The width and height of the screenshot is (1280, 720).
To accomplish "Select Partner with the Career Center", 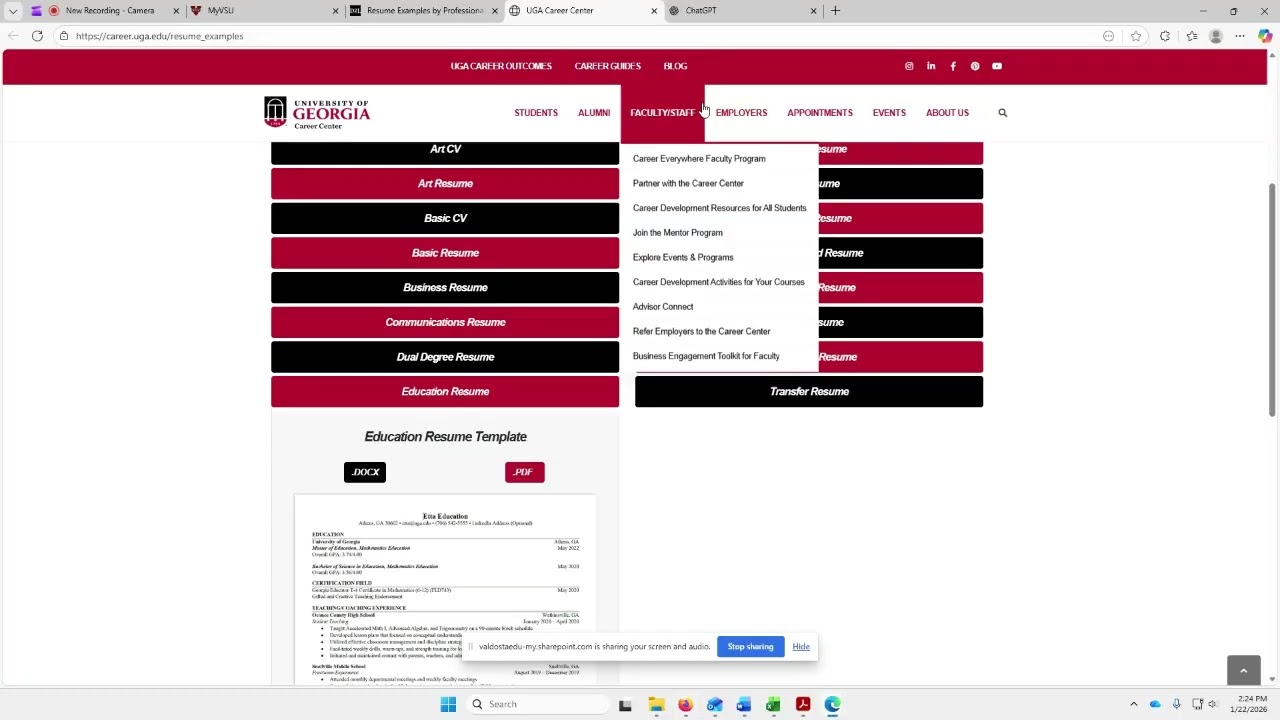I will pyautogui.click(x=688, y=184).
